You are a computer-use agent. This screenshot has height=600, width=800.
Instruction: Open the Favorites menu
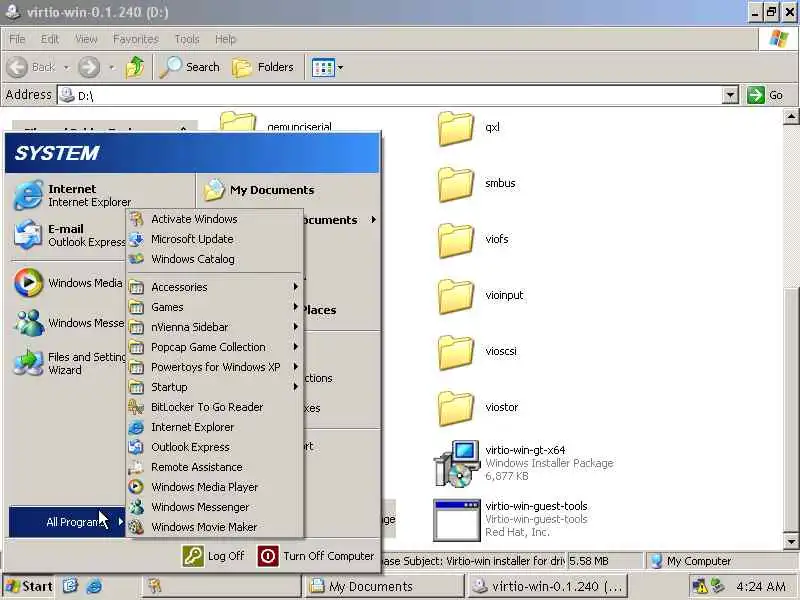coord(135,39)
